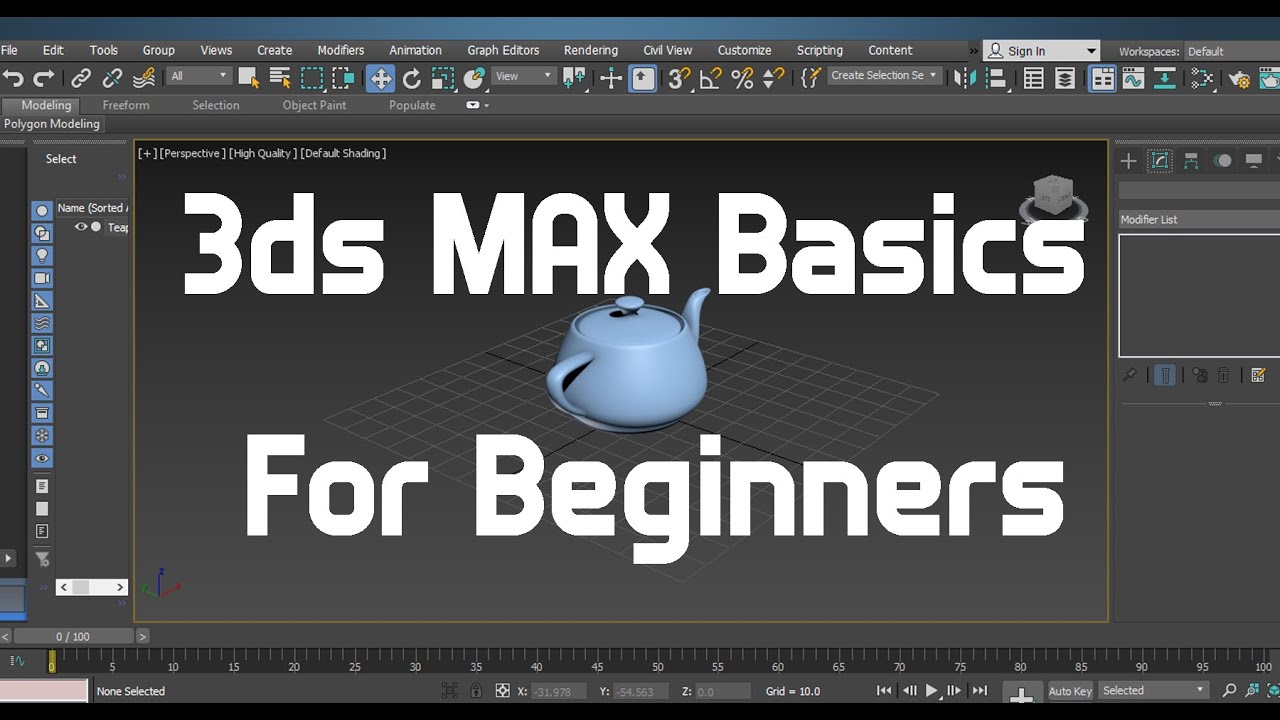Activate the Select and Scale tool
The image size is (1280, 720).
443,78
